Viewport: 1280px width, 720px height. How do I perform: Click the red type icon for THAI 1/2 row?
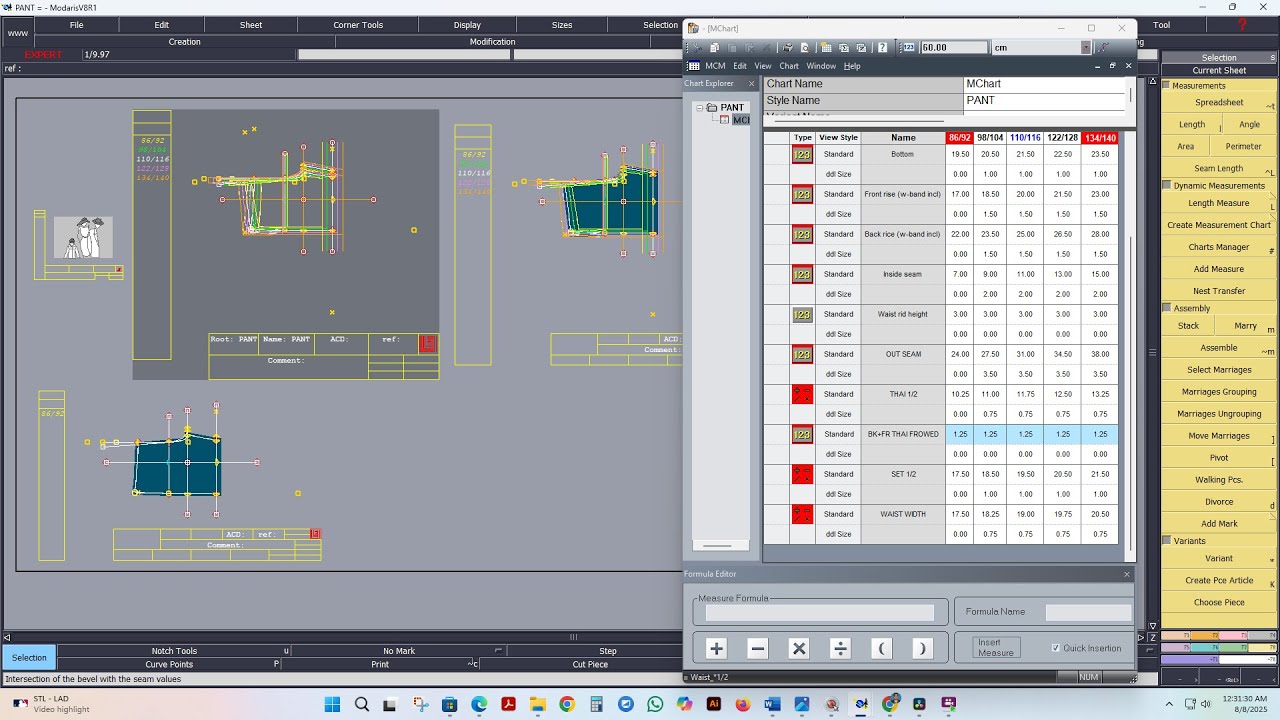(802, 394)
